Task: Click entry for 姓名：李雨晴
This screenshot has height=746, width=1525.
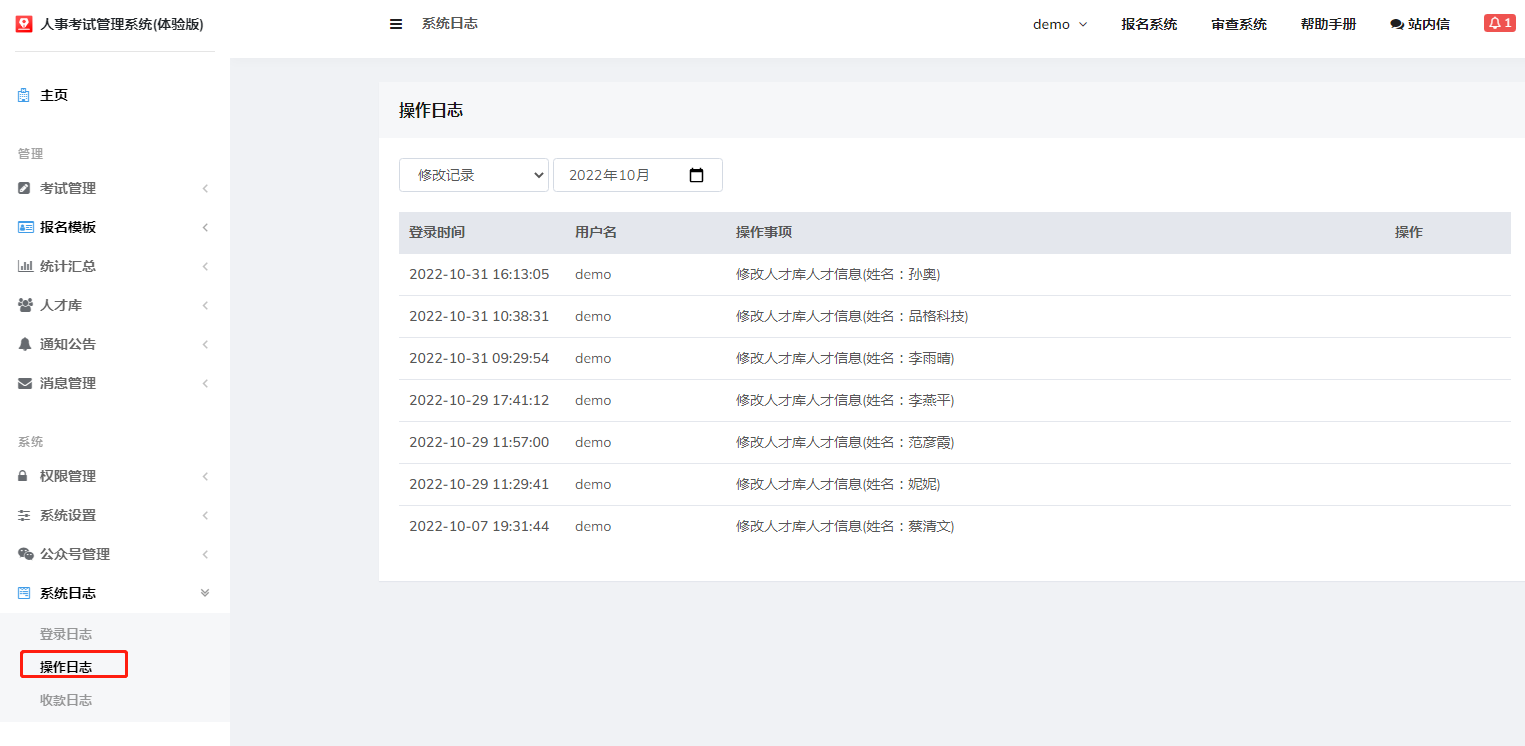Action: [x=845, y=358]
